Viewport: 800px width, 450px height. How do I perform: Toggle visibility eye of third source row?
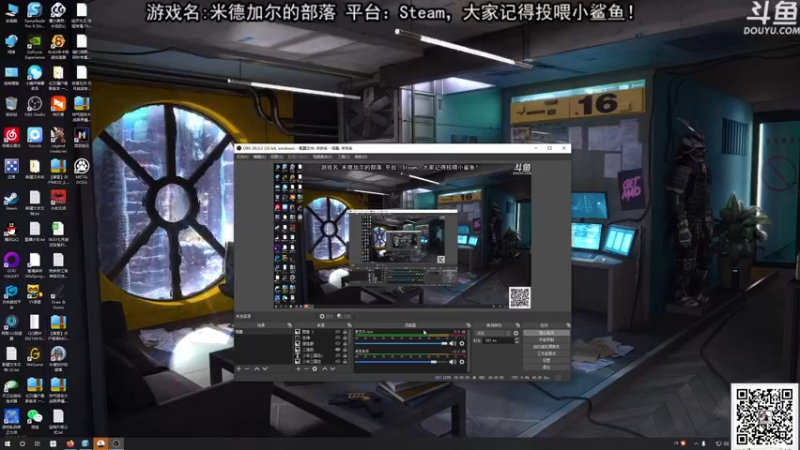[x=338, y=343]
